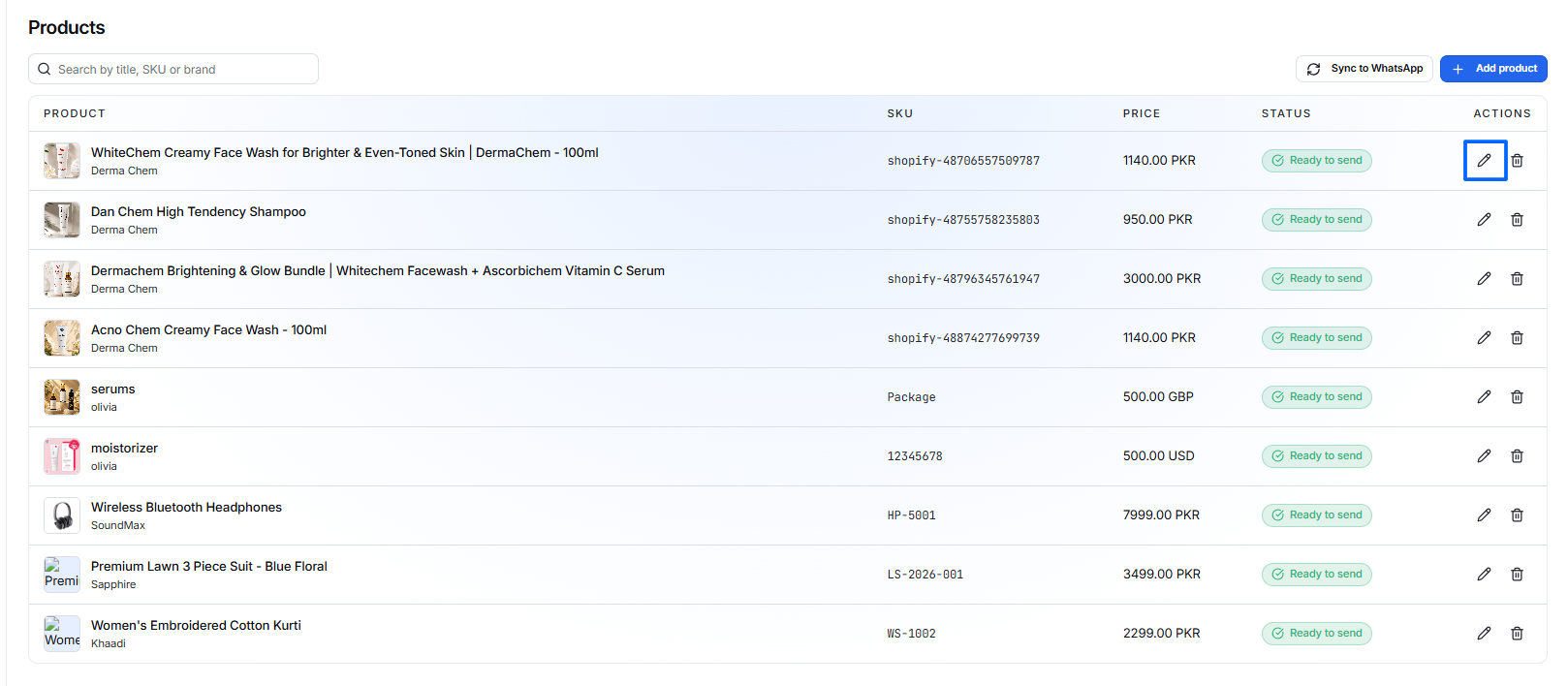The width and height of the screenshot is (1568, 686).
Task: Open the WhiteChem Creamy Face Wash thumbnail
Action: pyautogui.click(x=62, y=161)
